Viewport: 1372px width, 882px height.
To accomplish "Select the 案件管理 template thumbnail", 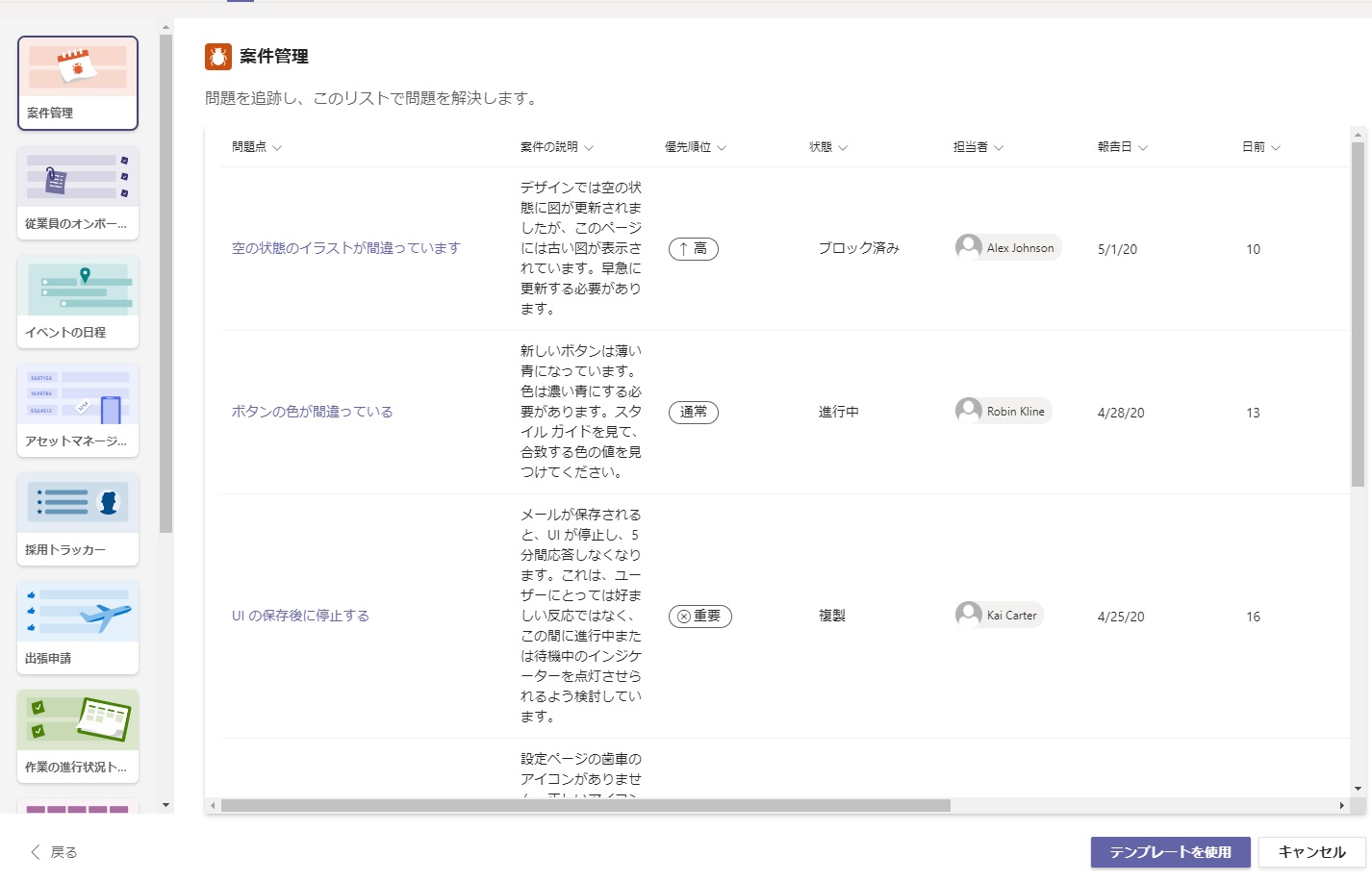I will (x=78, y=83).
